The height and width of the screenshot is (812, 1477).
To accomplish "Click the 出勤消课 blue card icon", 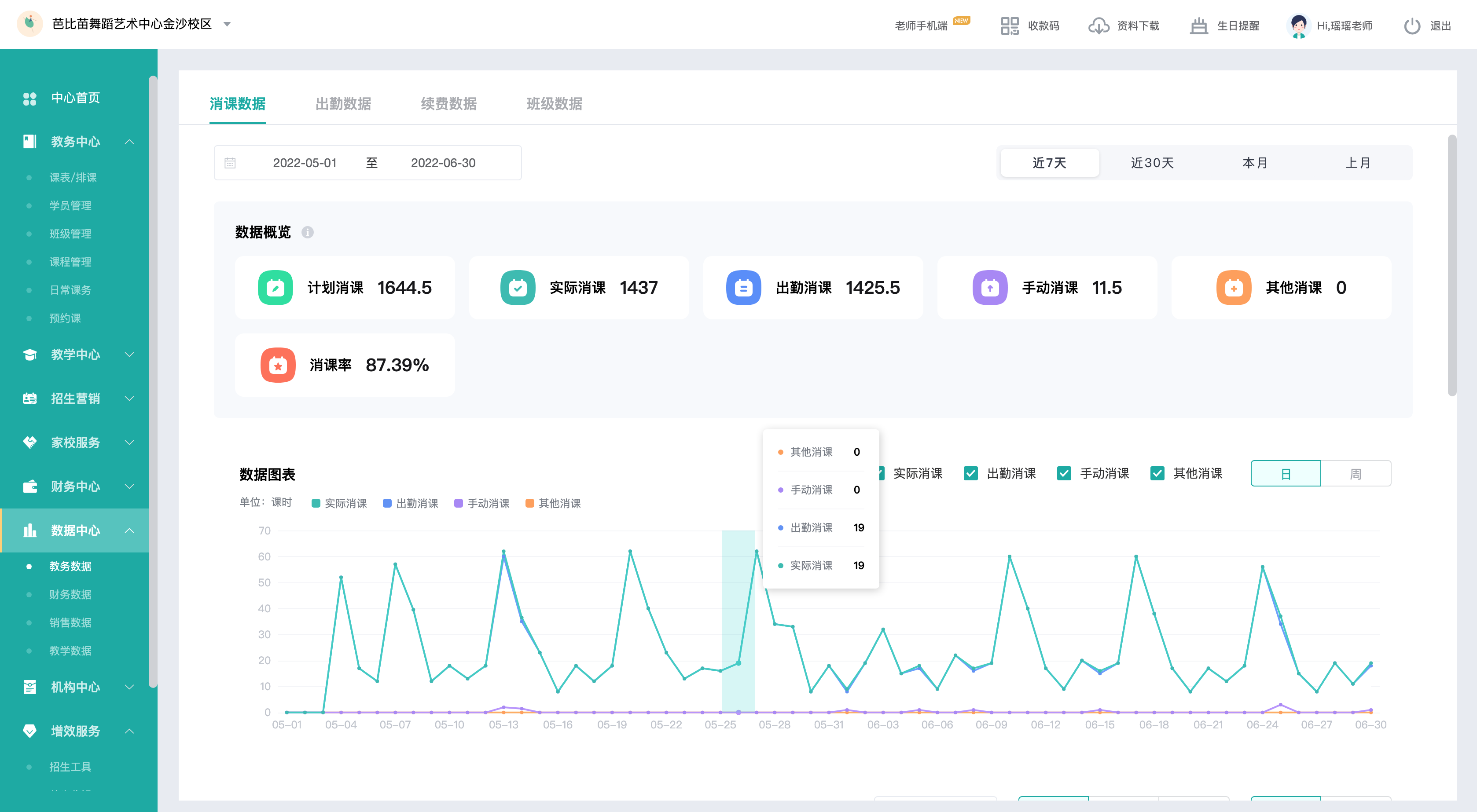I will [744, 288].
